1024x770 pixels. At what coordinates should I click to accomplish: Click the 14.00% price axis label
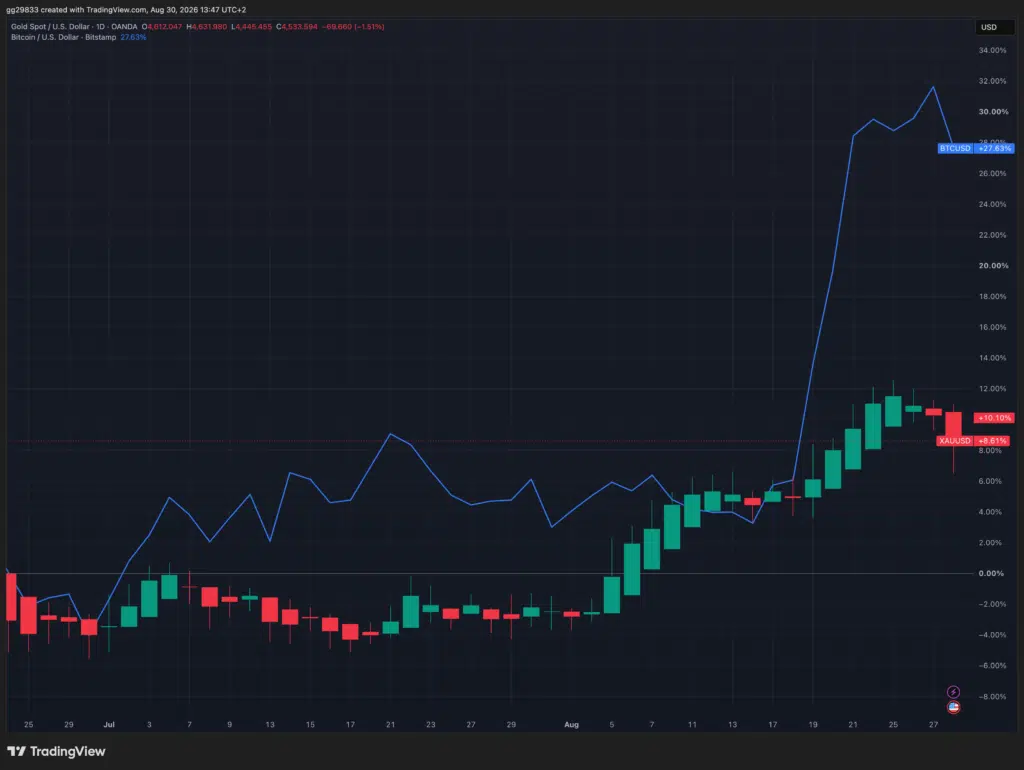coord(992,357)
